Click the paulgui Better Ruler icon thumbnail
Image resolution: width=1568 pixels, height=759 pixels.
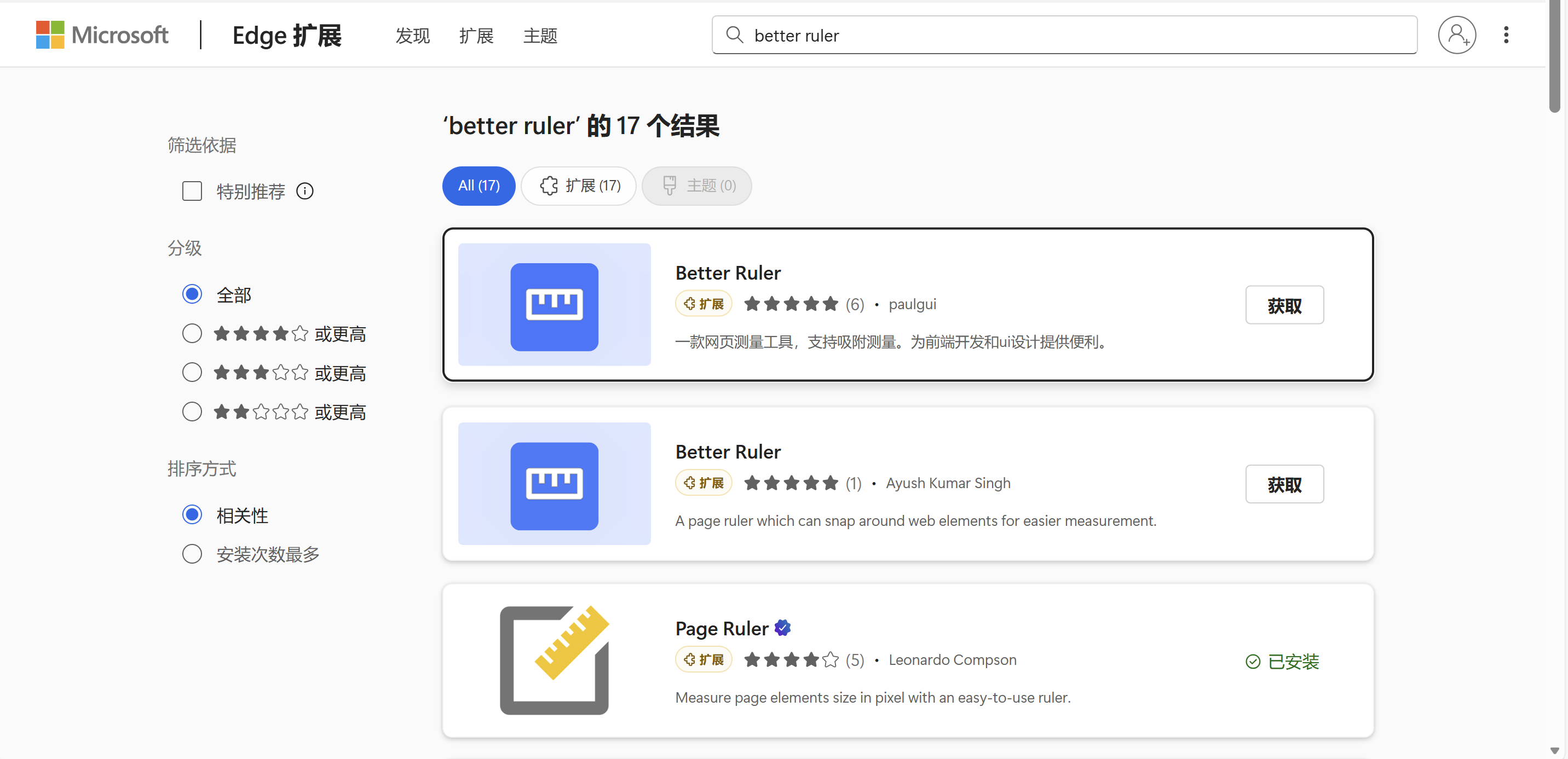click(x=554, y=304)
